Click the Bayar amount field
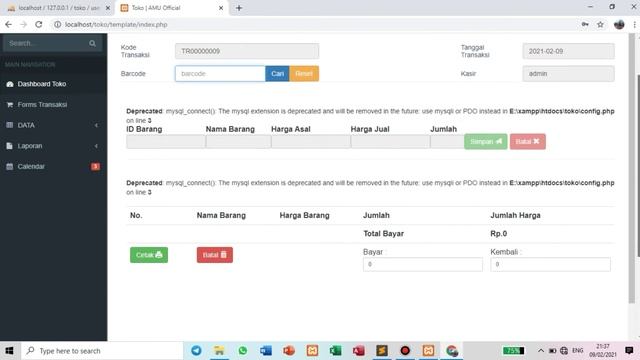The height and width of the screenshot is (360, 640). coord(422,264)
